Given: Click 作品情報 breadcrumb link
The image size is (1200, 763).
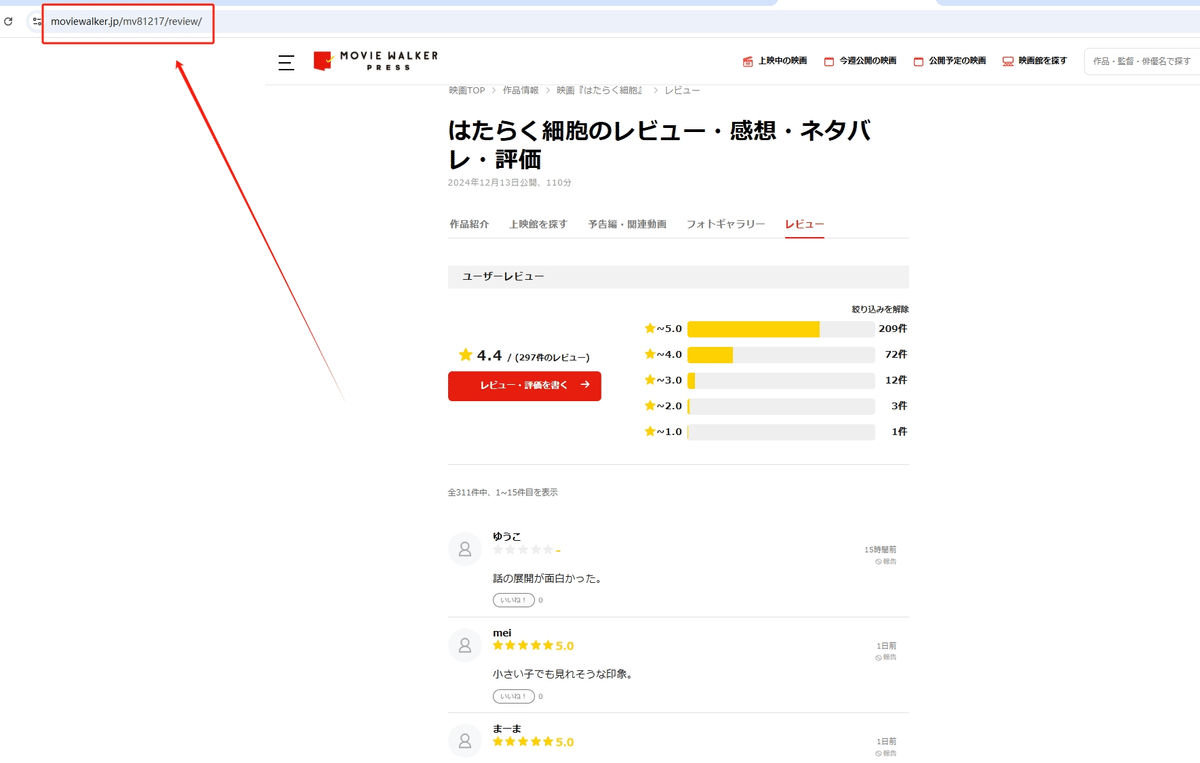Looking at the screenshot, I should pos(520,90).
